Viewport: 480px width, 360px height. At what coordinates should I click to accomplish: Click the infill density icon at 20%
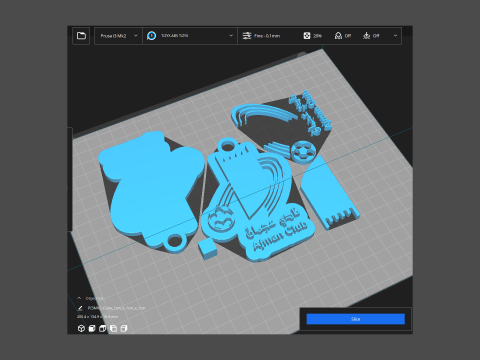point(307,36)
